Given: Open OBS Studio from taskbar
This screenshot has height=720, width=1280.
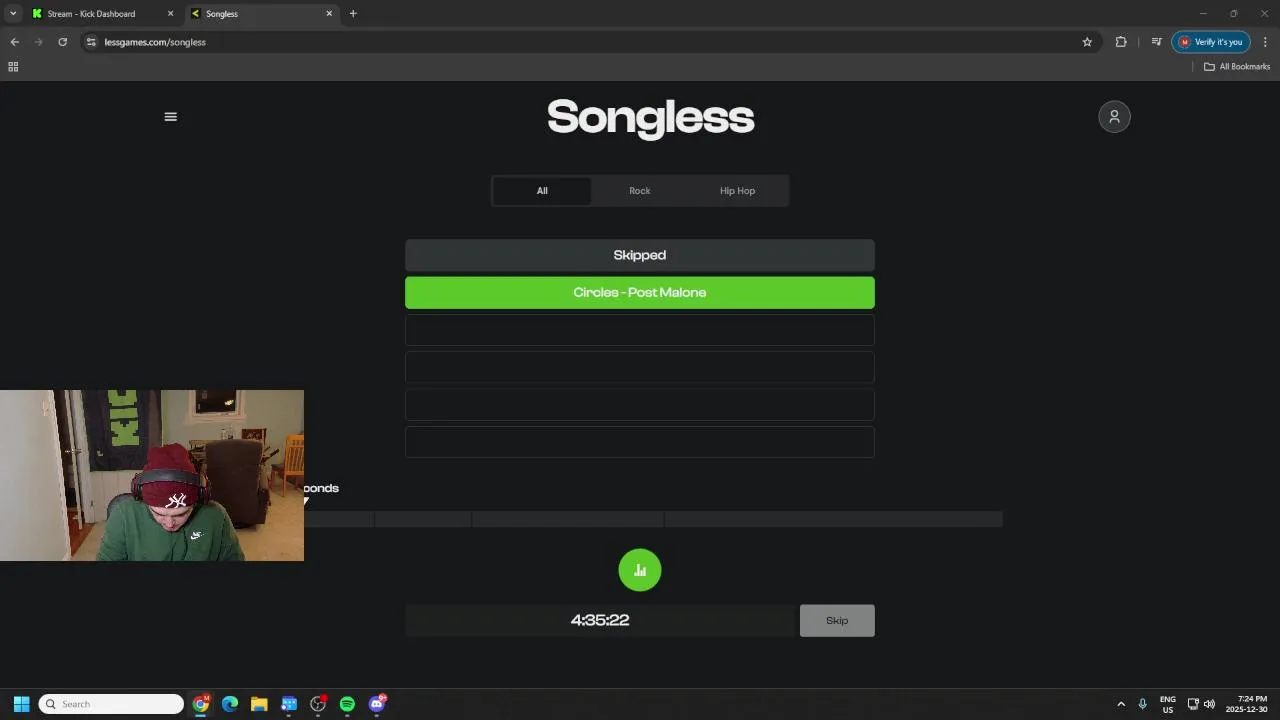Looking at the screenshot, I should pos(318,704).
